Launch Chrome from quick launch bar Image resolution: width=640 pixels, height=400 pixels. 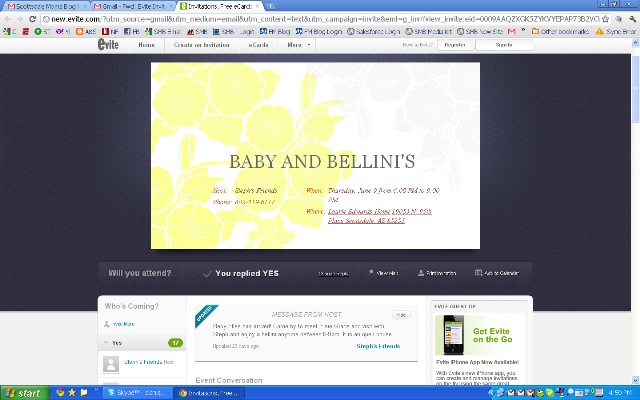click(60, 393)
